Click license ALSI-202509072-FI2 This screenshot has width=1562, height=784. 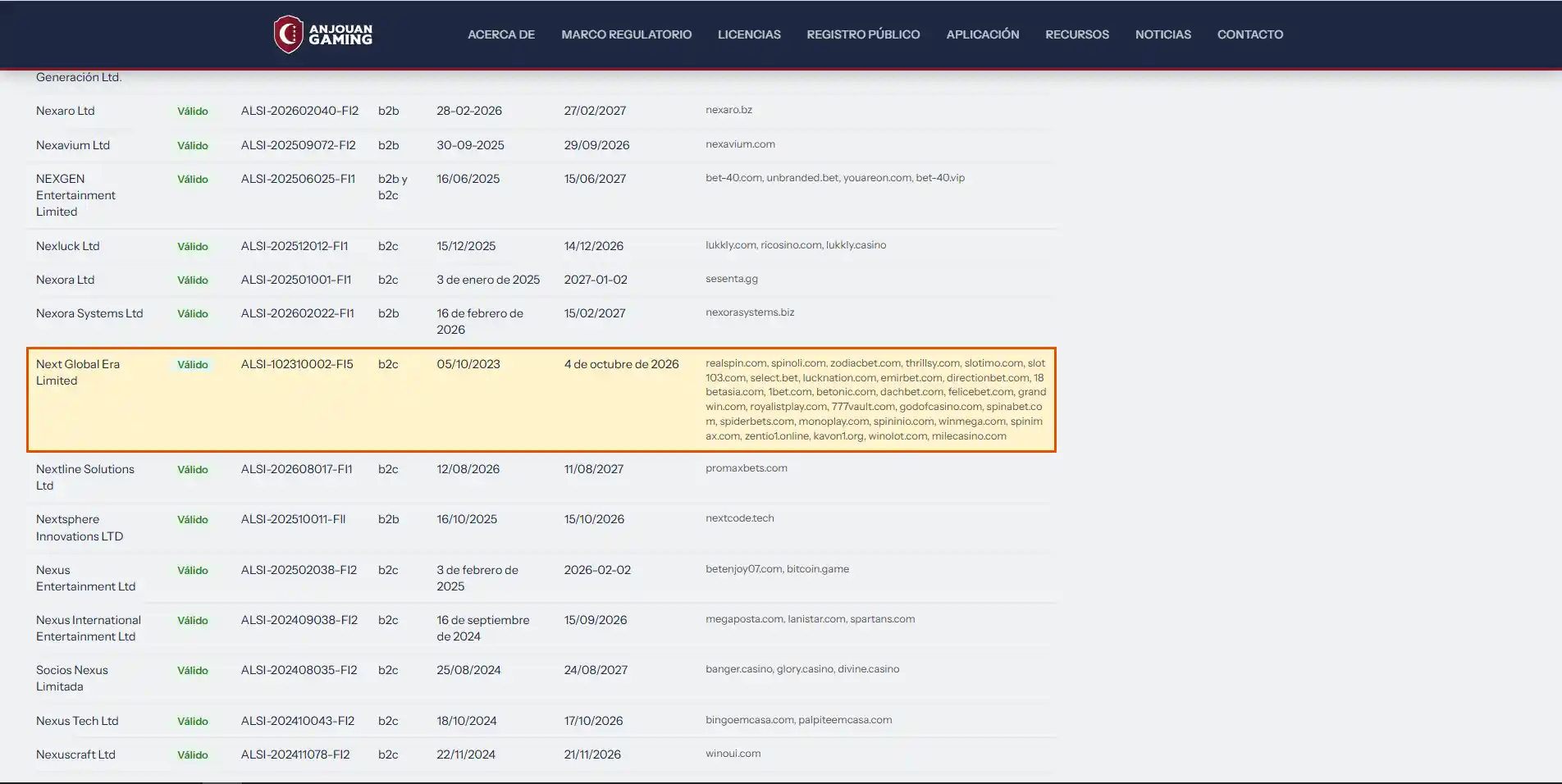[299, 145]
